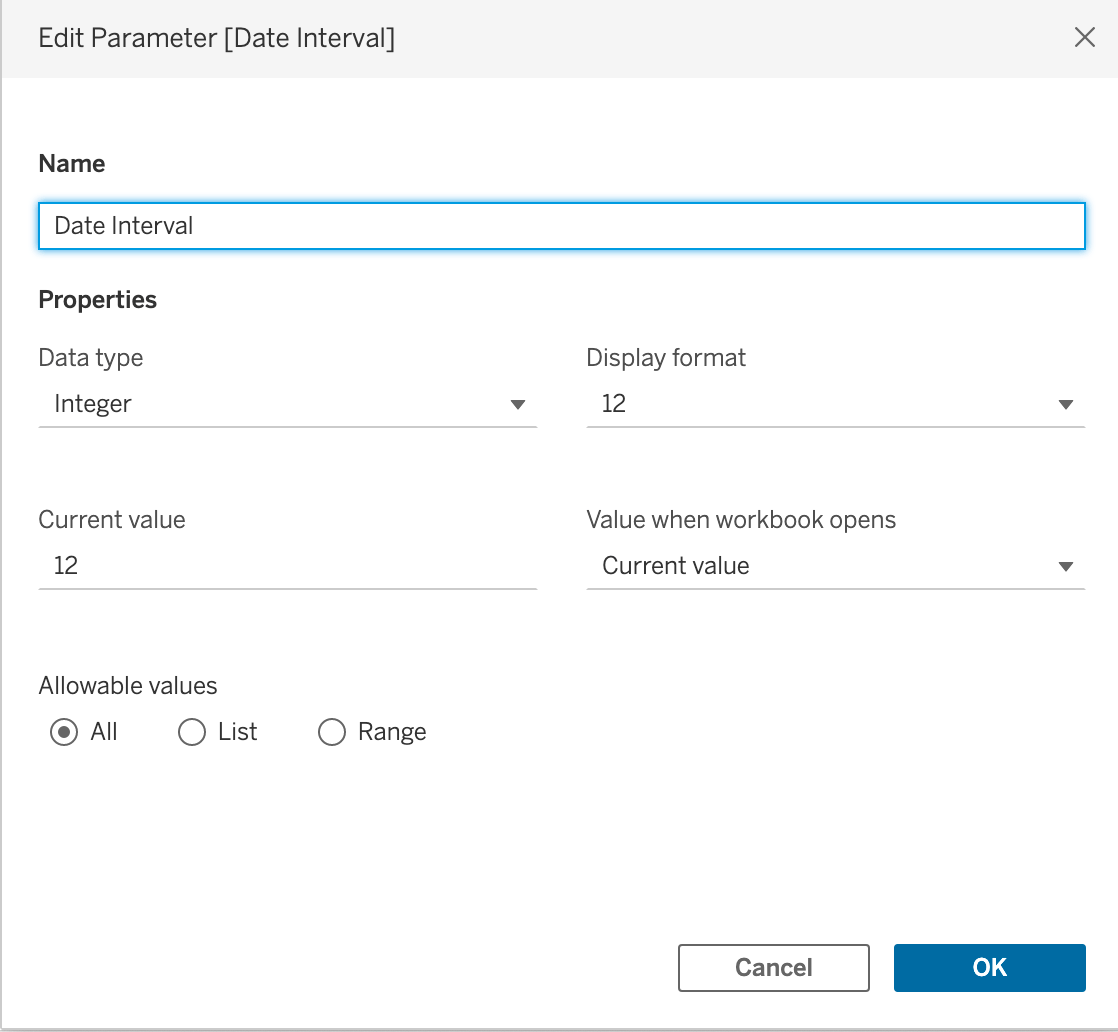Screen dimensions: 1118x1032
Task: Click the Allowable values label
Action: pos(128,685)
